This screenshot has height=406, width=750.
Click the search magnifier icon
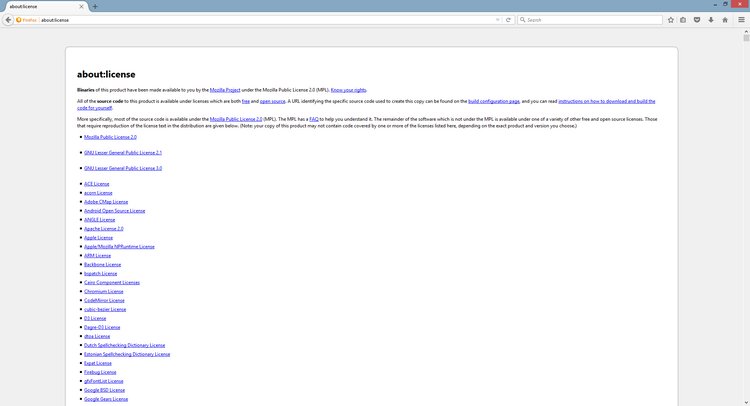[x=523, y=20]
